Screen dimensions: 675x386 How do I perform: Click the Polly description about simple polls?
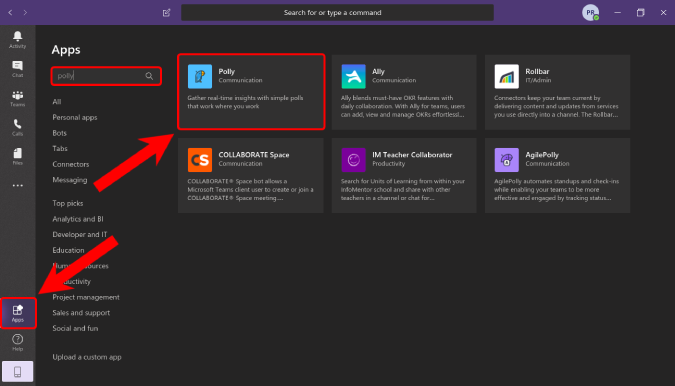click(x=245, y=102)
